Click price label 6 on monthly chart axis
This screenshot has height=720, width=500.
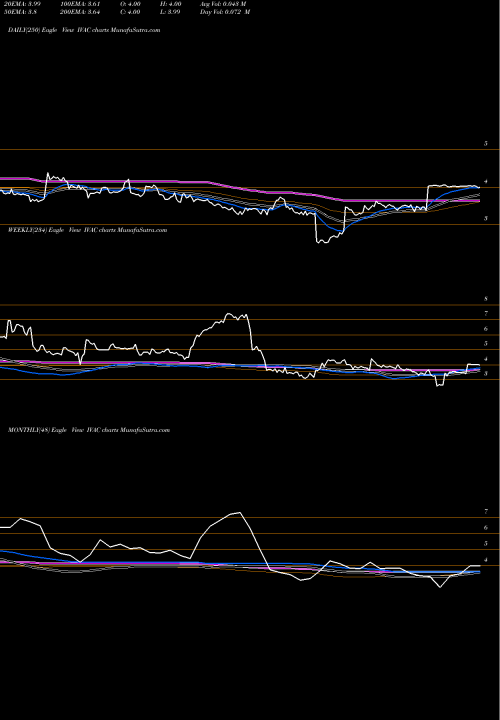pos(486,528)
